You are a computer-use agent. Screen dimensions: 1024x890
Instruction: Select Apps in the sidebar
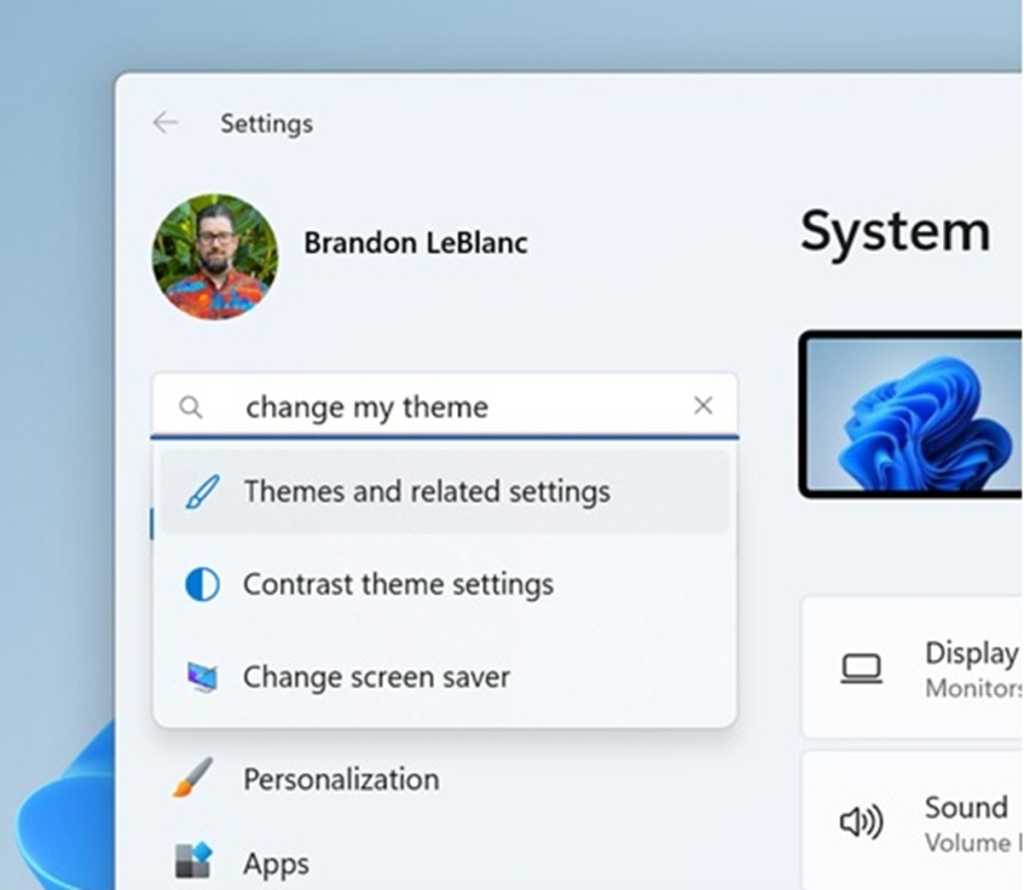[x=276, y=861]
